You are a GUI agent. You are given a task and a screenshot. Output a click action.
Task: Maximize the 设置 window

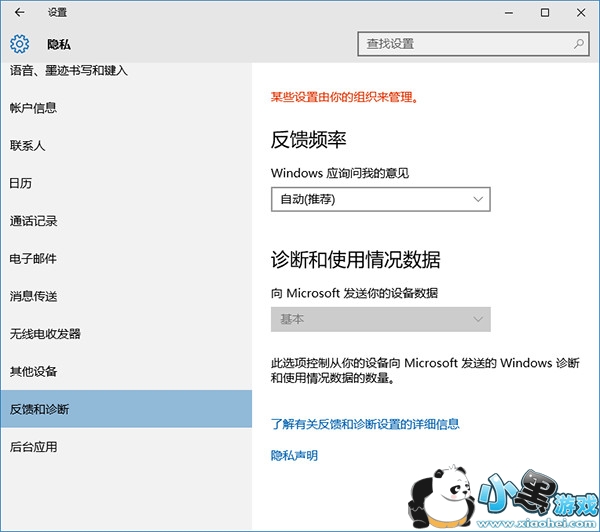pos(545,13)
